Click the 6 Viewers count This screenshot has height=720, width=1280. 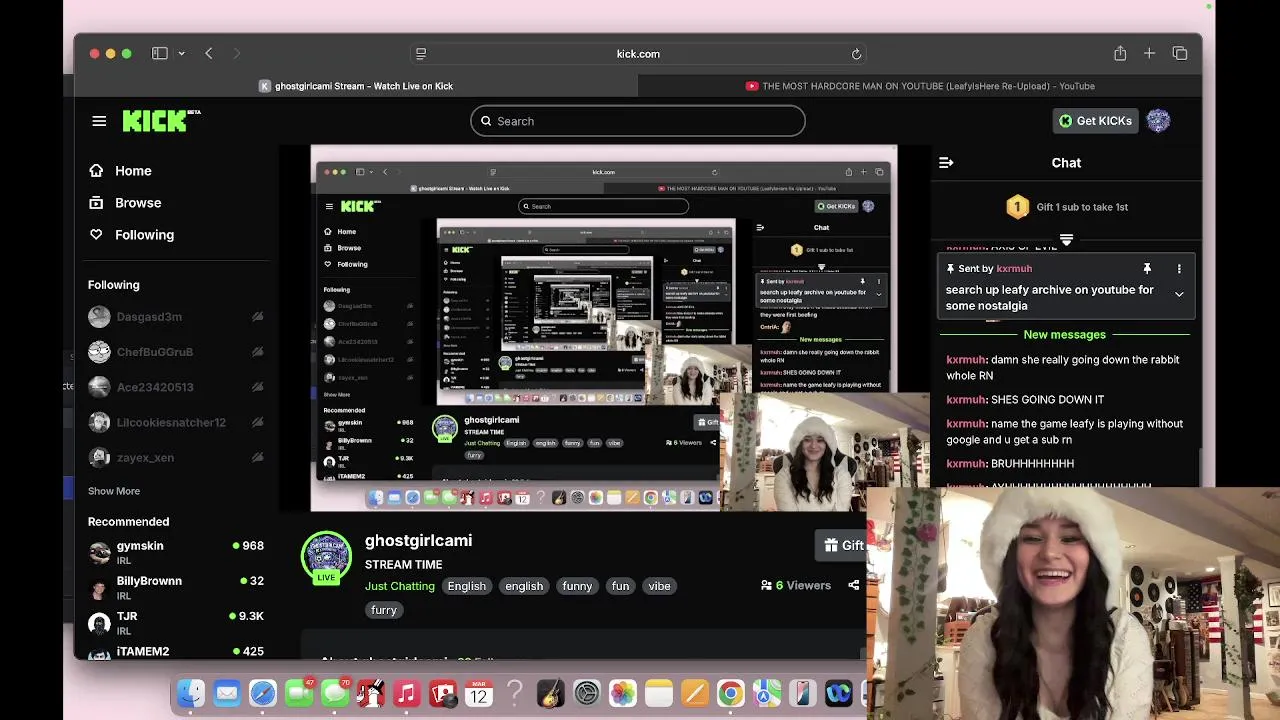pyautogui.click(x=796, y=585)
